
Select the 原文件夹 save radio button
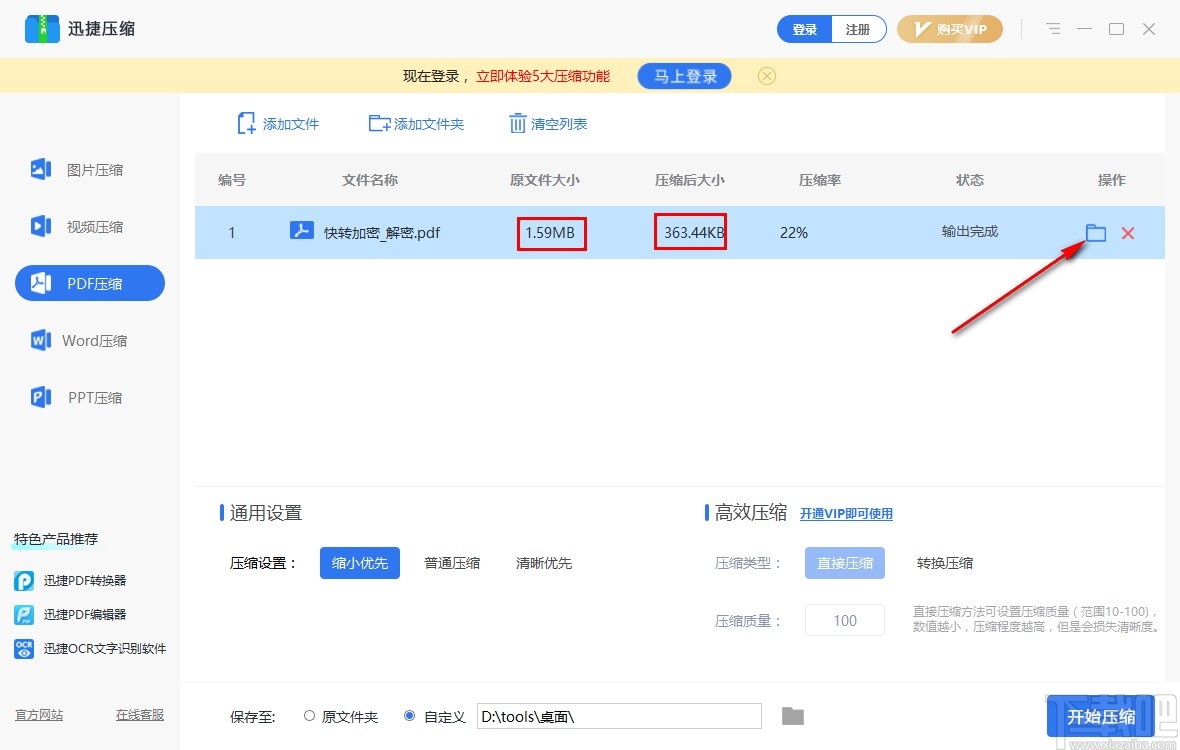point(309,716)
